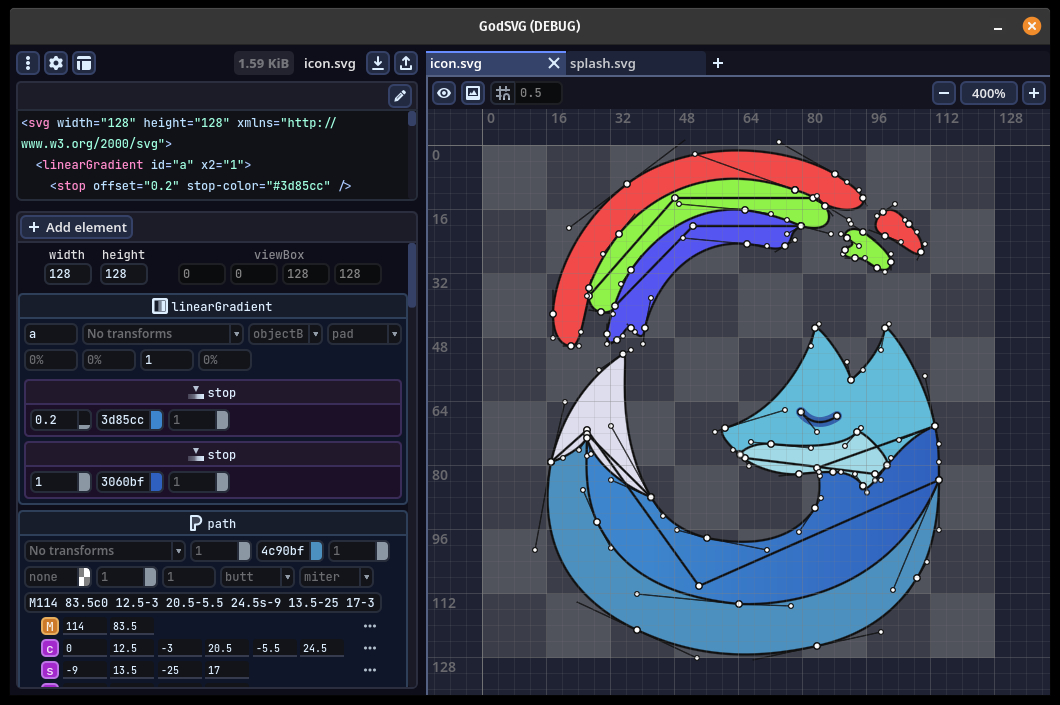This screenshot has width=1060, height=705.
Task: Click the edit code pencil icon
Action: (400, 96)
